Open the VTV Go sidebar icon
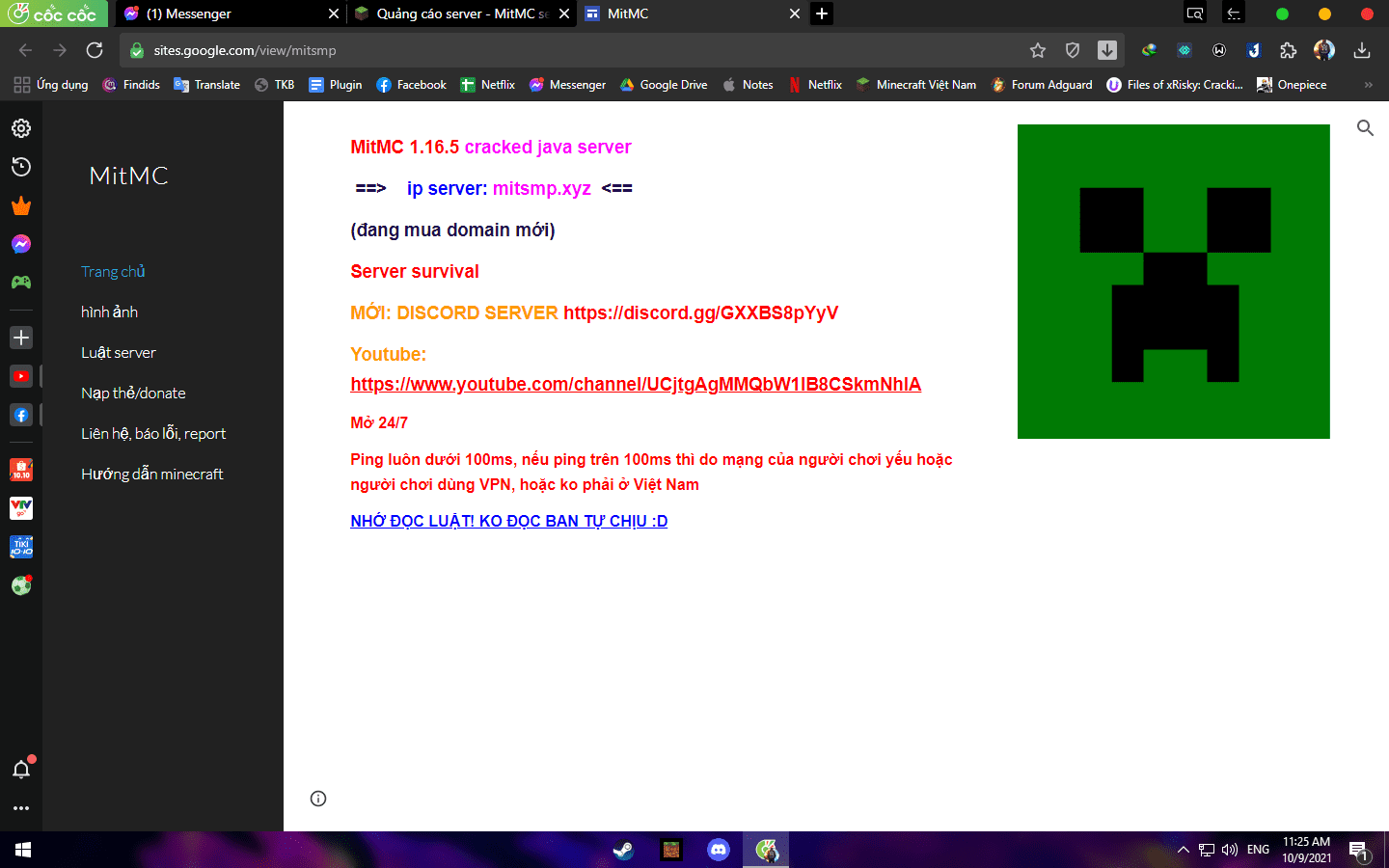1389x868 pixels. point(21,508)
